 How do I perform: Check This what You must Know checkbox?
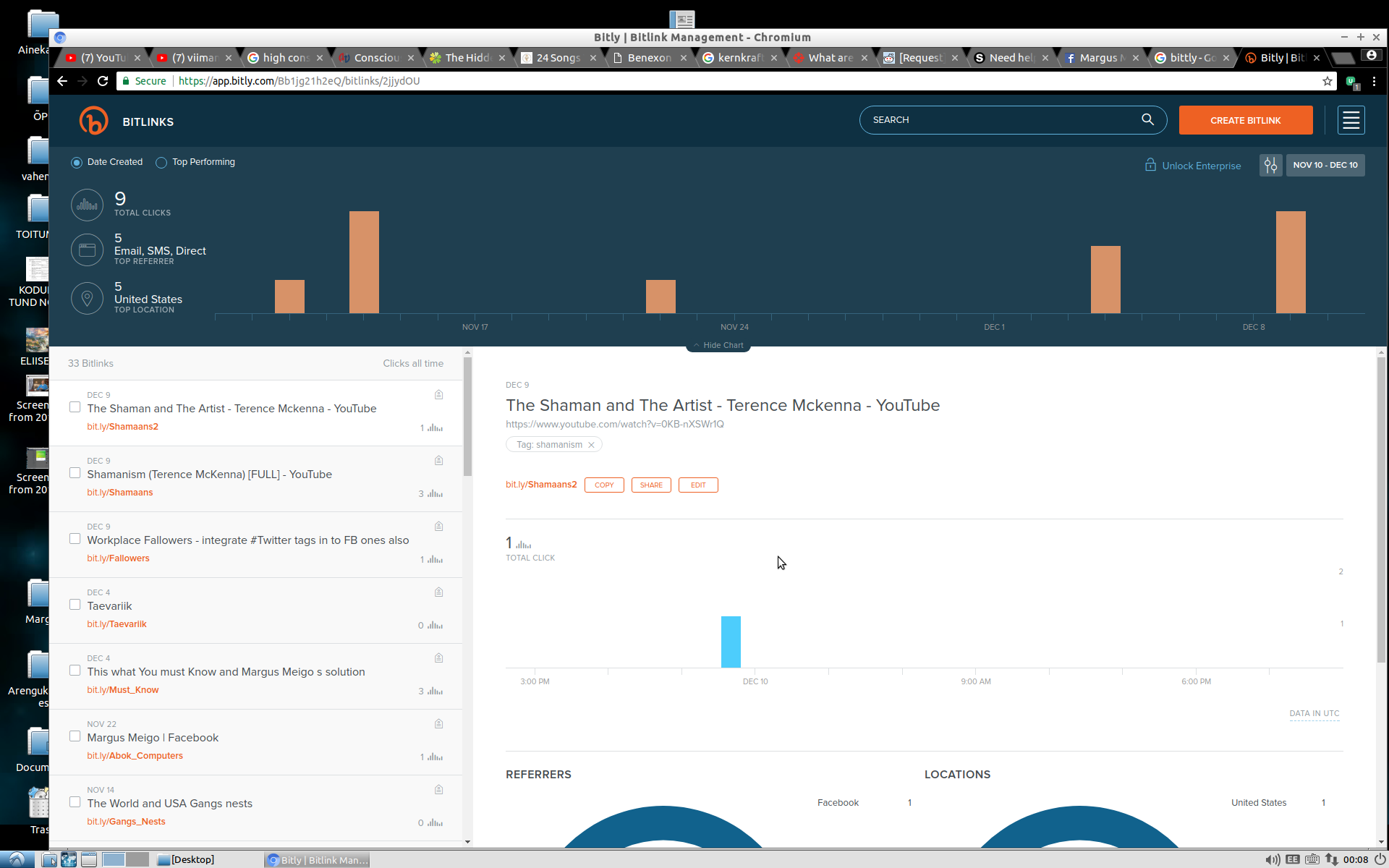pos(75,671)
